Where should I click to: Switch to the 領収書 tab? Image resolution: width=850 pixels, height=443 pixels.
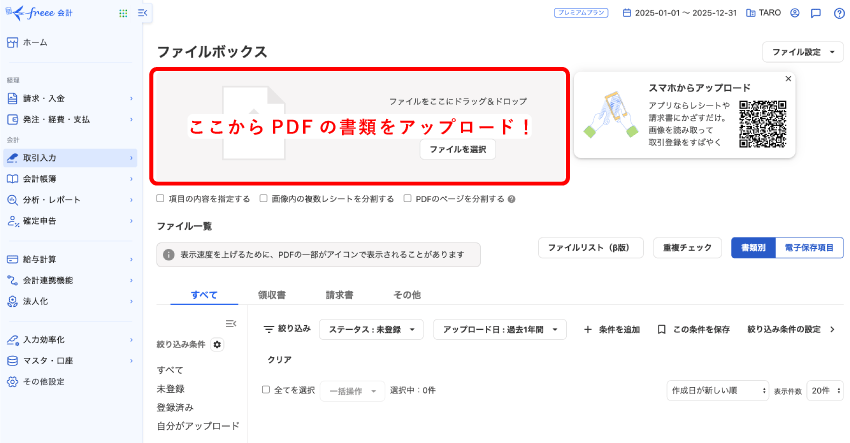tap(272, 295)
